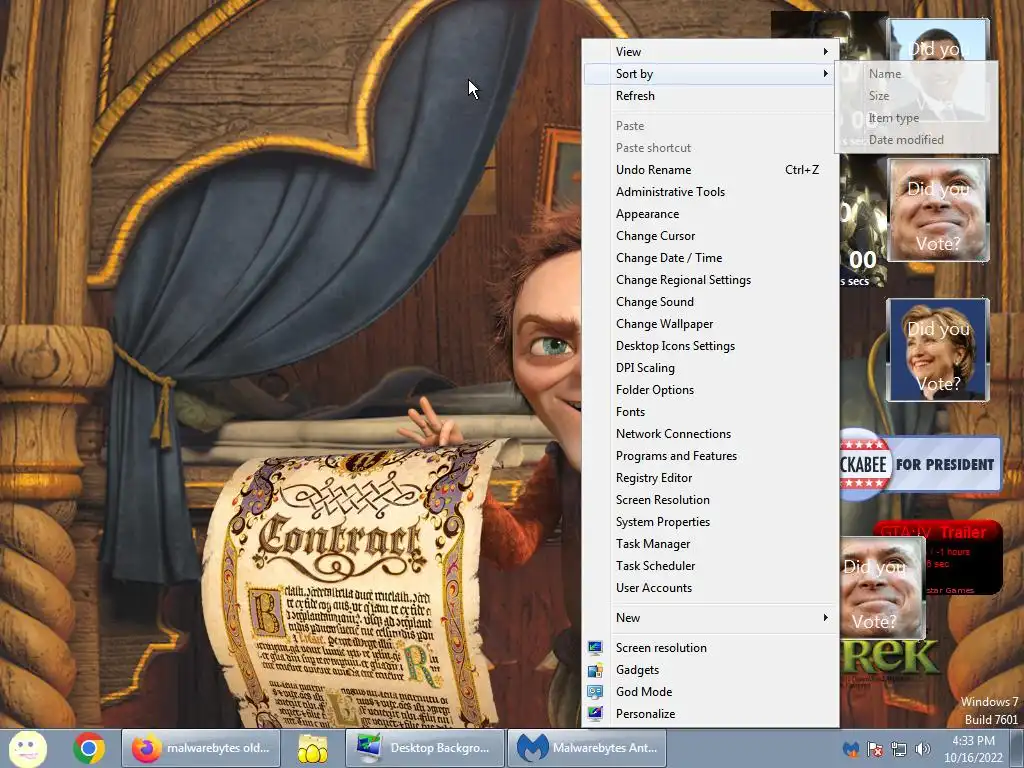The width and height of the screenshot is (1024, 768).
Task: Select Change Wallpaper entry
Action: coord(710,324)
